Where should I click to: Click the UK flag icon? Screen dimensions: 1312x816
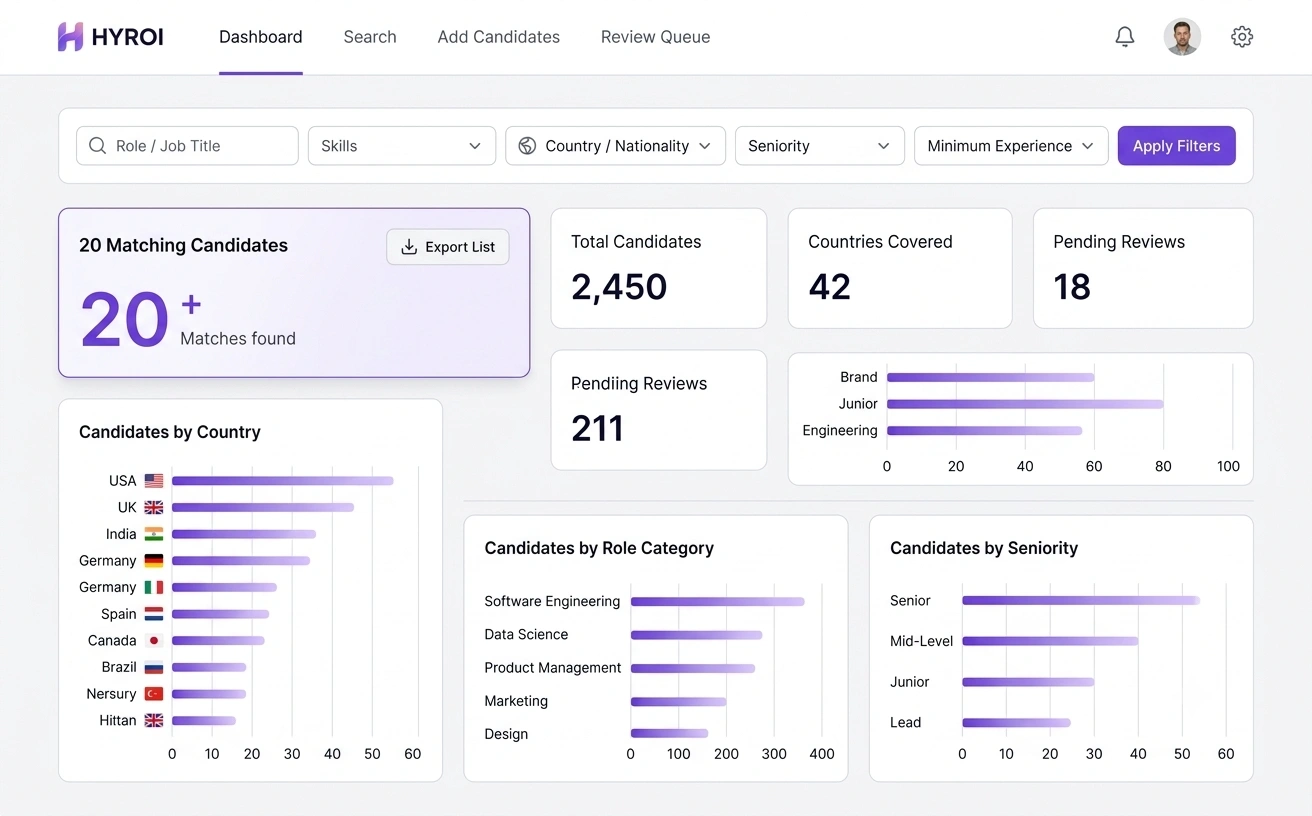pyautogui.click(x=154, y=507)
